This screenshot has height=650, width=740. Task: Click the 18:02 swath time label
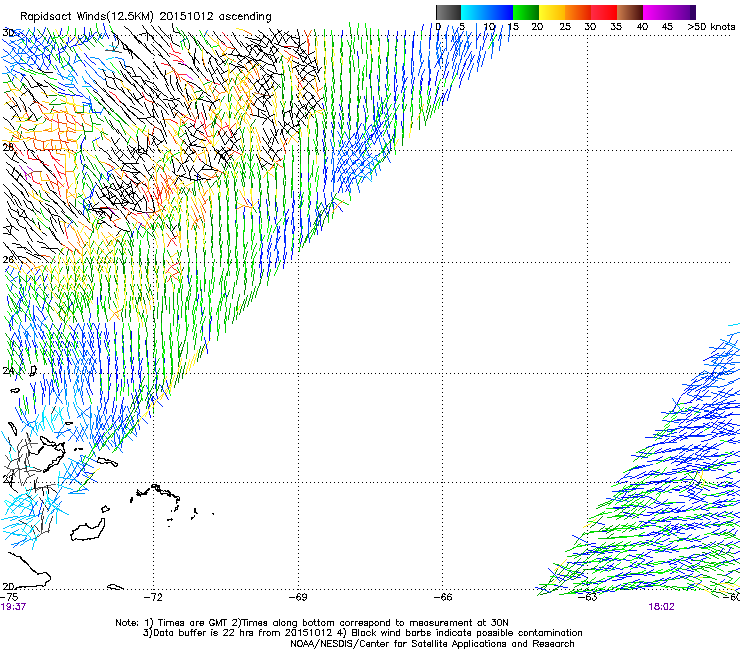[x=661, y=607]
